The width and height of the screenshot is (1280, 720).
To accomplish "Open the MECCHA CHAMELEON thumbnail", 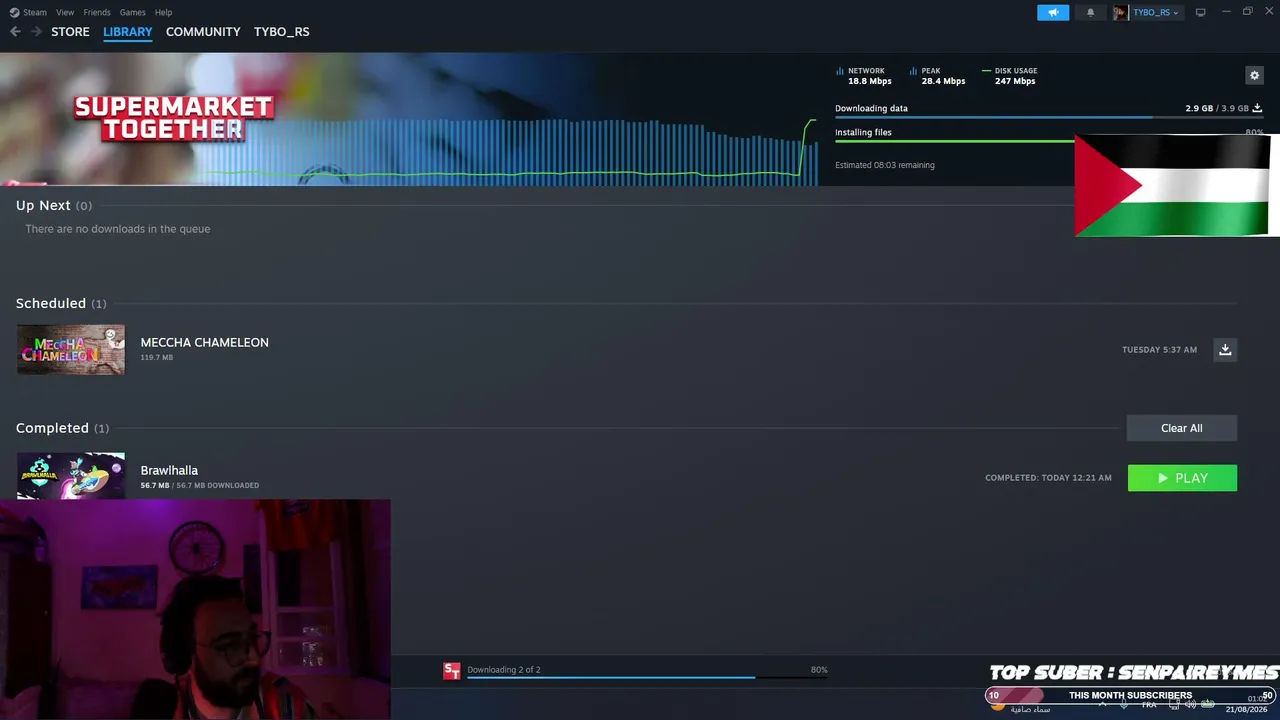I will [x=71, y=349].
